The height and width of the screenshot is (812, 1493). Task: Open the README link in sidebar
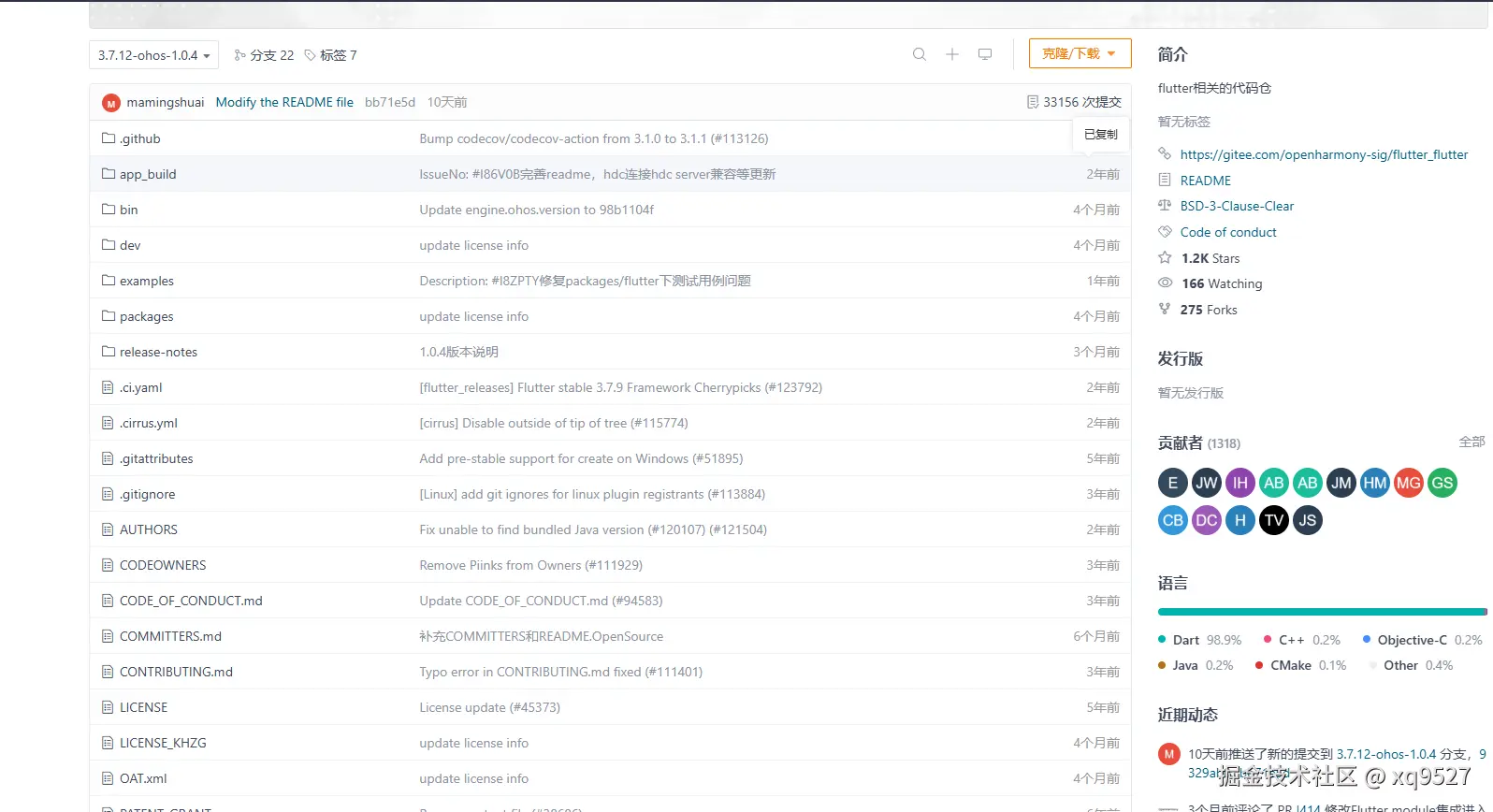(1205, 181)
